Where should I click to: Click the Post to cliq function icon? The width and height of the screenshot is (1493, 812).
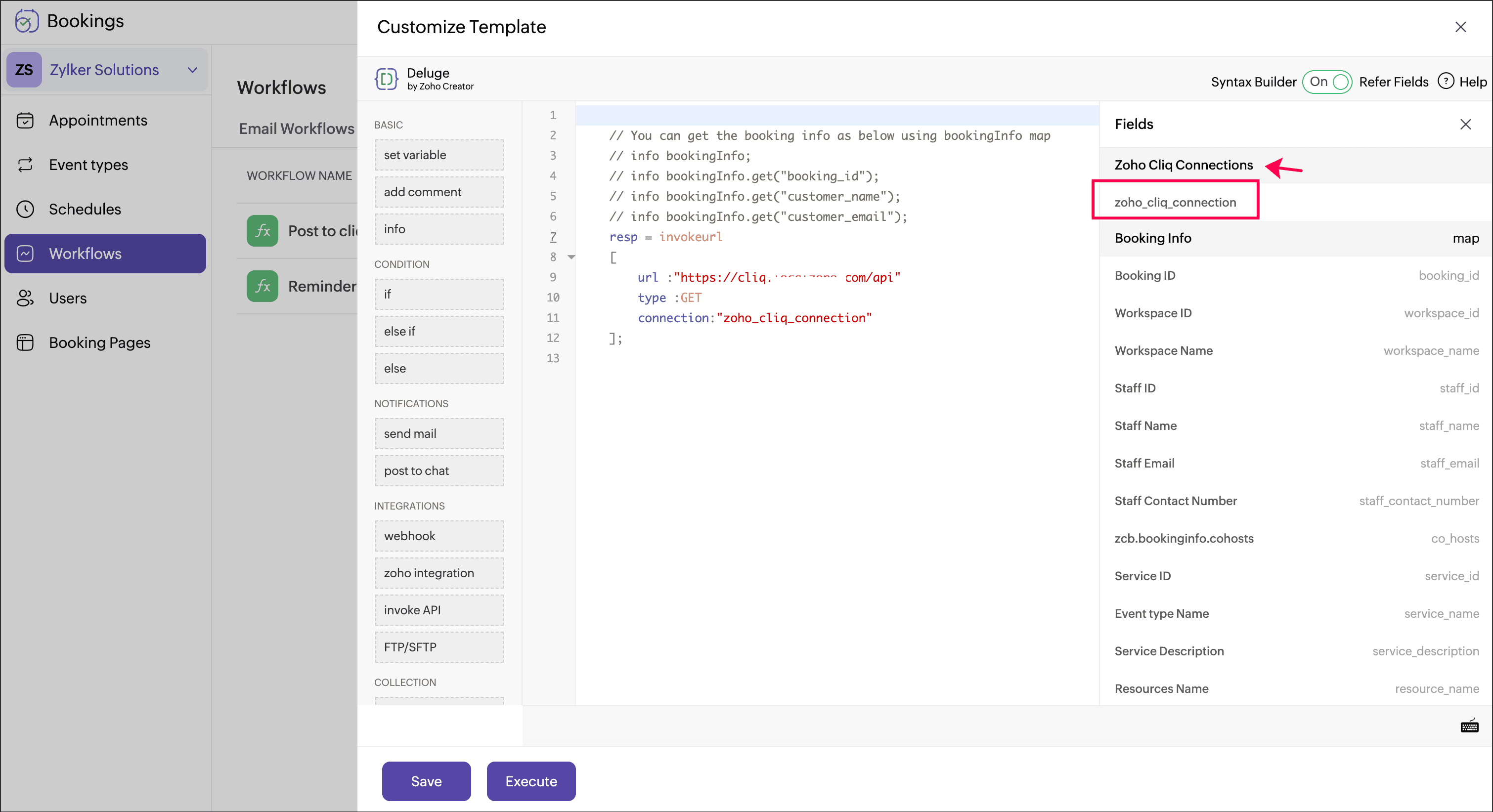pos(263,231)
